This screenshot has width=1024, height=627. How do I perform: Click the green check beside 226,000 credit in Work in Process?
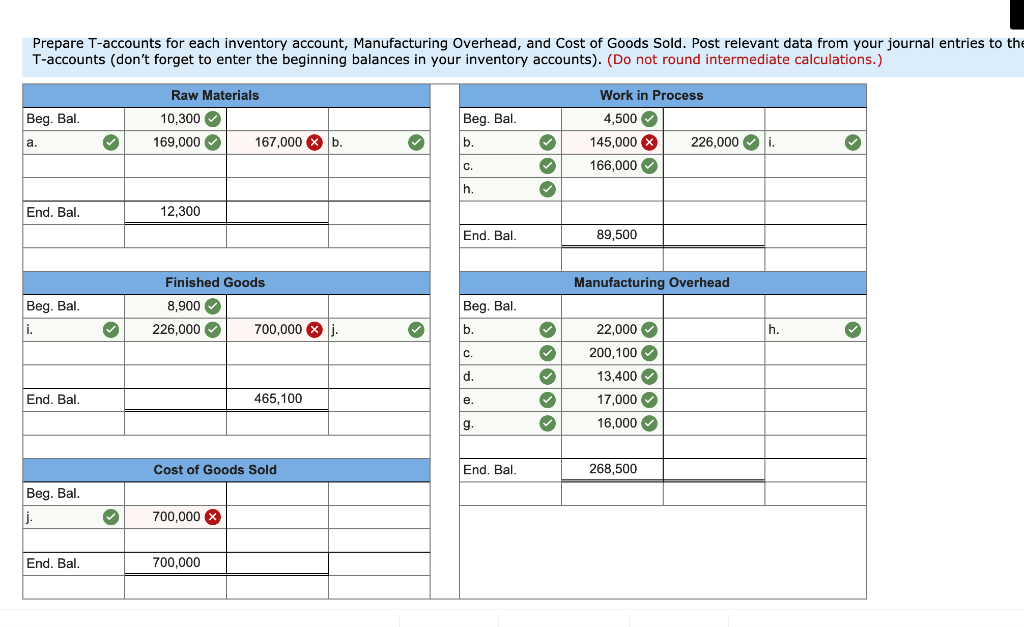pos(751,143)
